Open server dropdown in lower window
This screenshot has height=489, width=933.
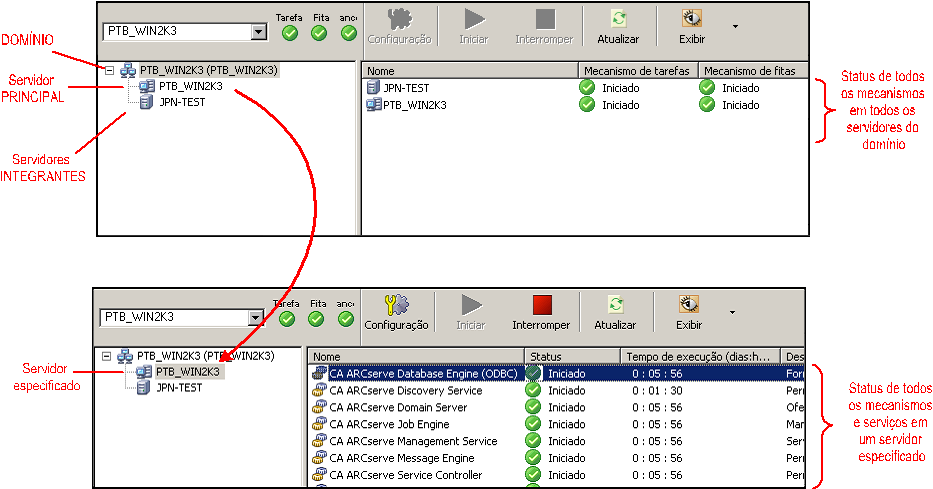[255, 318]
